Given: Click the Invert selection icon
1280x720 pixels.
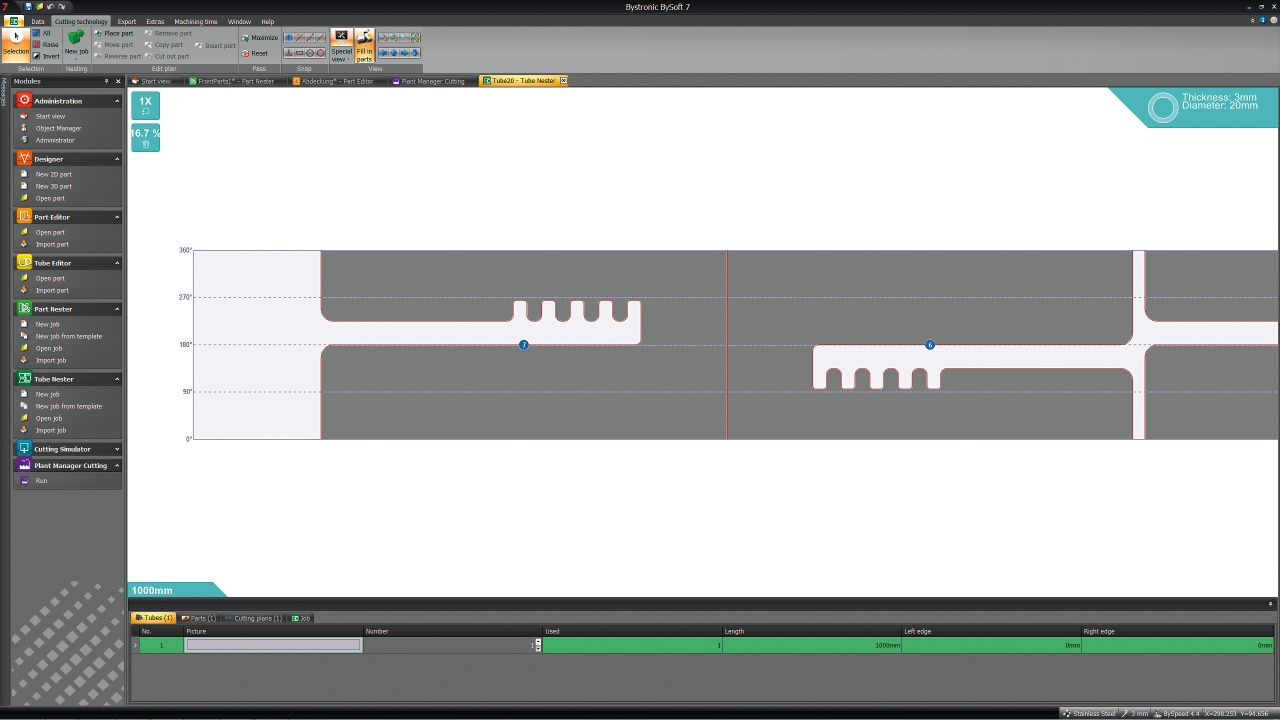Looking at the screenshot, I should pyautogui.click(x=46, y=56).
